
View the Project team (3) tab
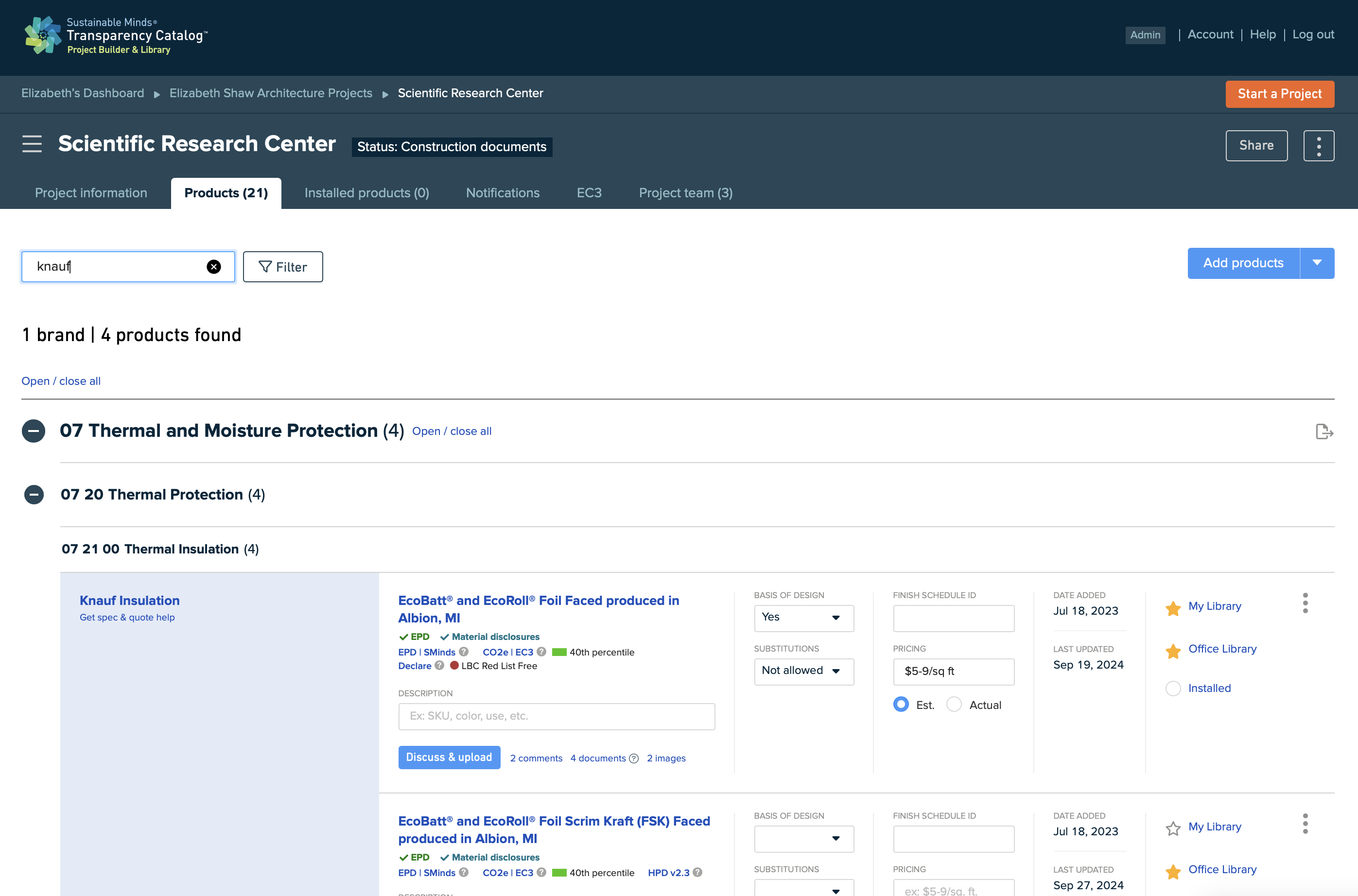(685, 193)
